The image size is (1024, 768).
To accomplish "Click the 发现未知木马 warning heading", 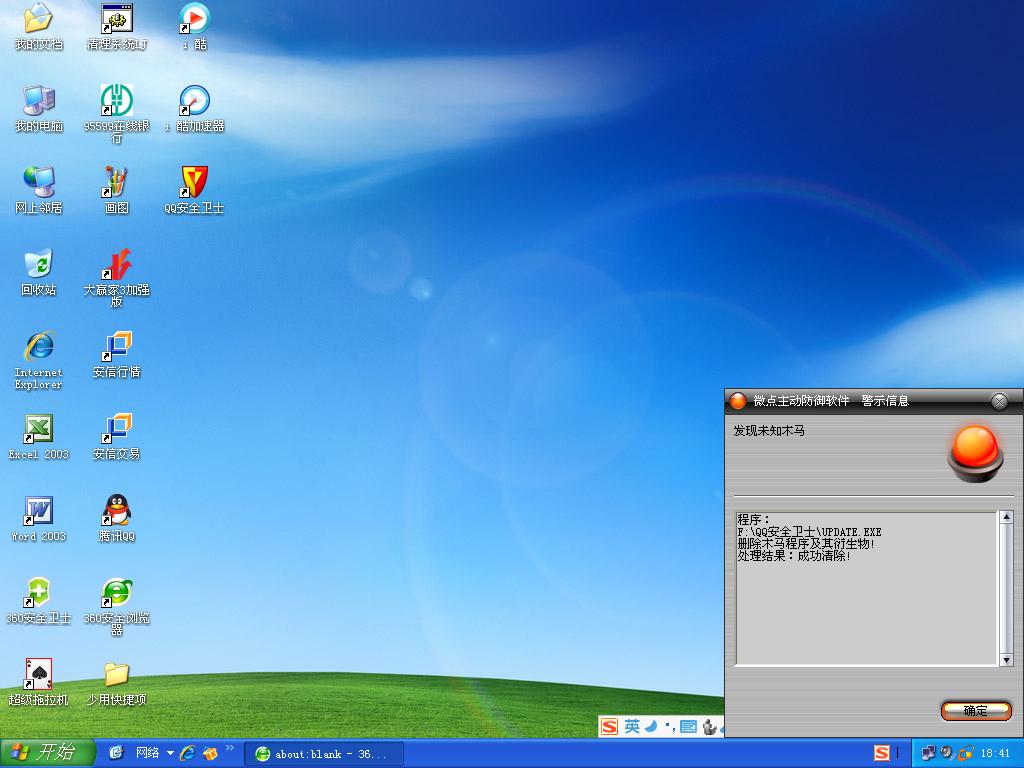I will pyautogui.click(x=769, y=431).
